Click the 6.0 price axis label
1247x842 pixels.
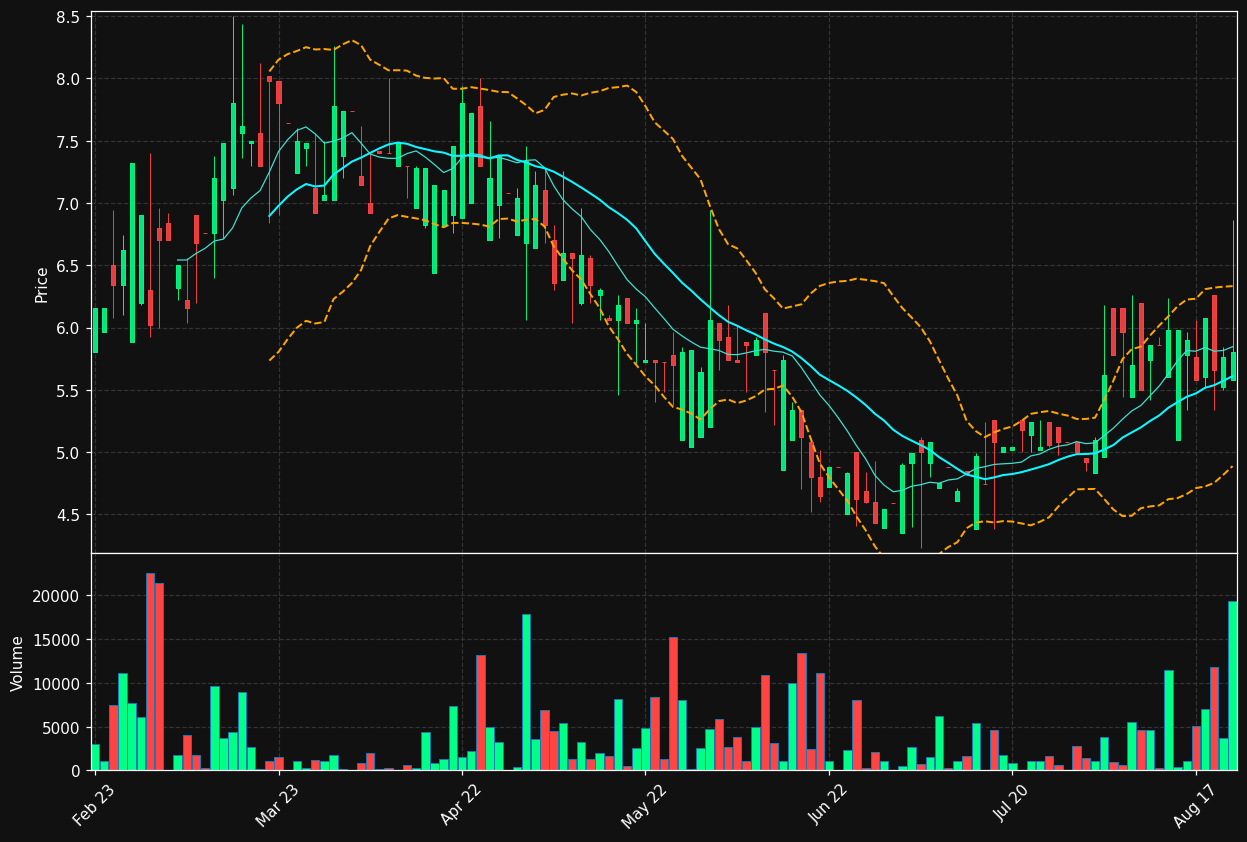(x=69, y=328)
